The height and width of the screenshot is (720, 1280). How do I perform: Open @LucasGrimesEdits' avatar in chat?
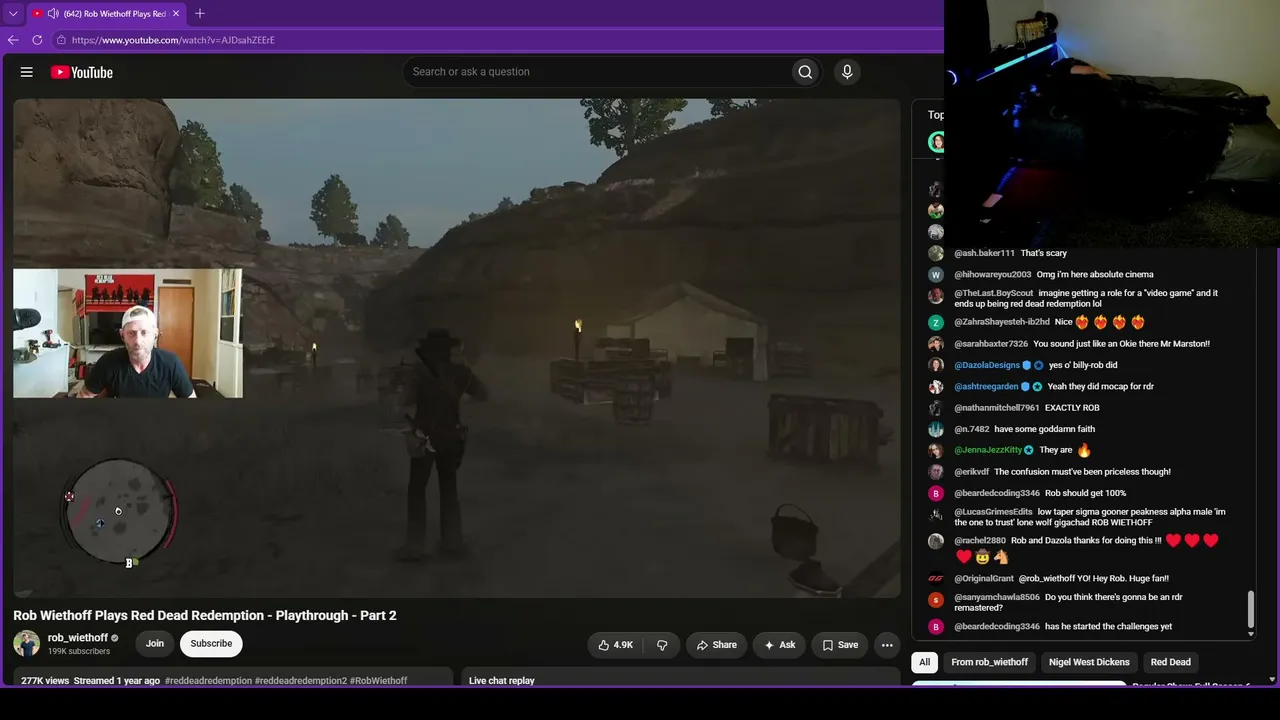coord(936,515)
